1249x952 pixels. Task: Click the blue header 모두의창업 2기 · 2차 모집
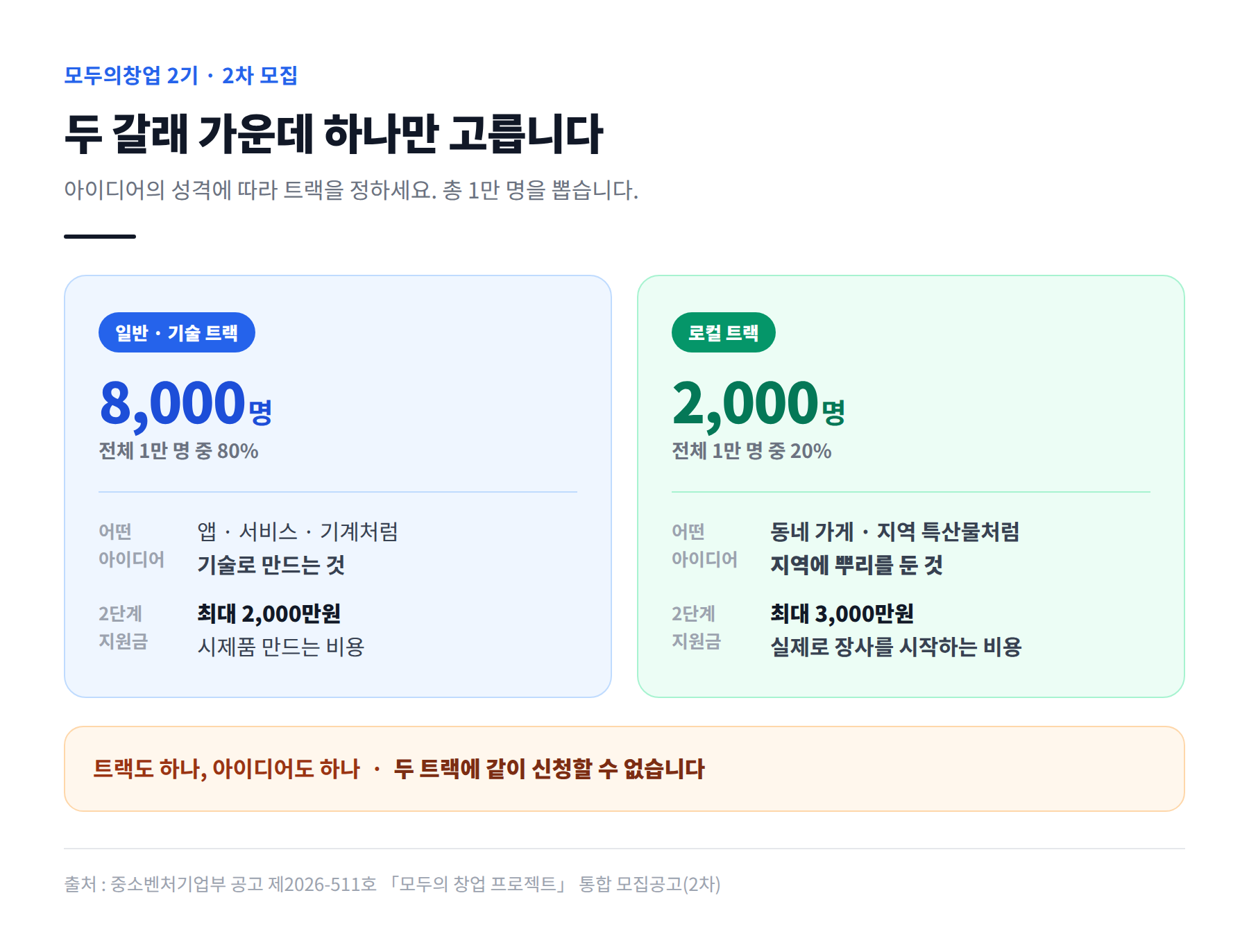point(180,75)
